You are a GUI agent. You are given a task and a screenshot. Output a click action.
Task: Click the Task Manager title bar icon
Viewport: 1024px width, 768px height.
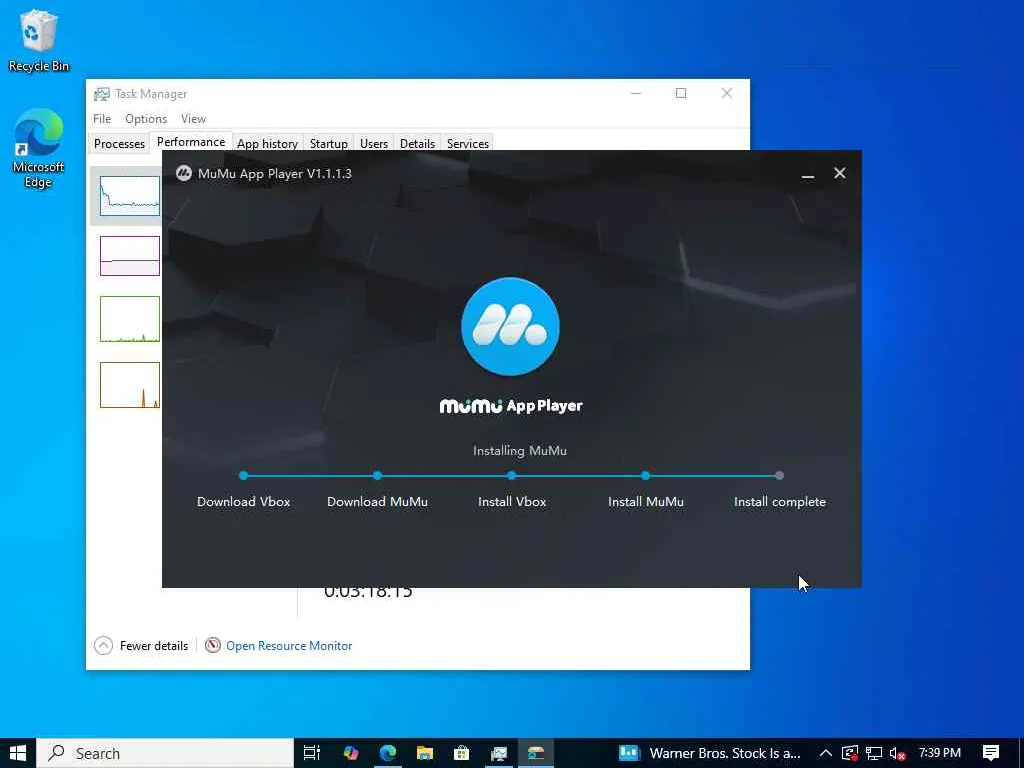click(x=102, y=94)
